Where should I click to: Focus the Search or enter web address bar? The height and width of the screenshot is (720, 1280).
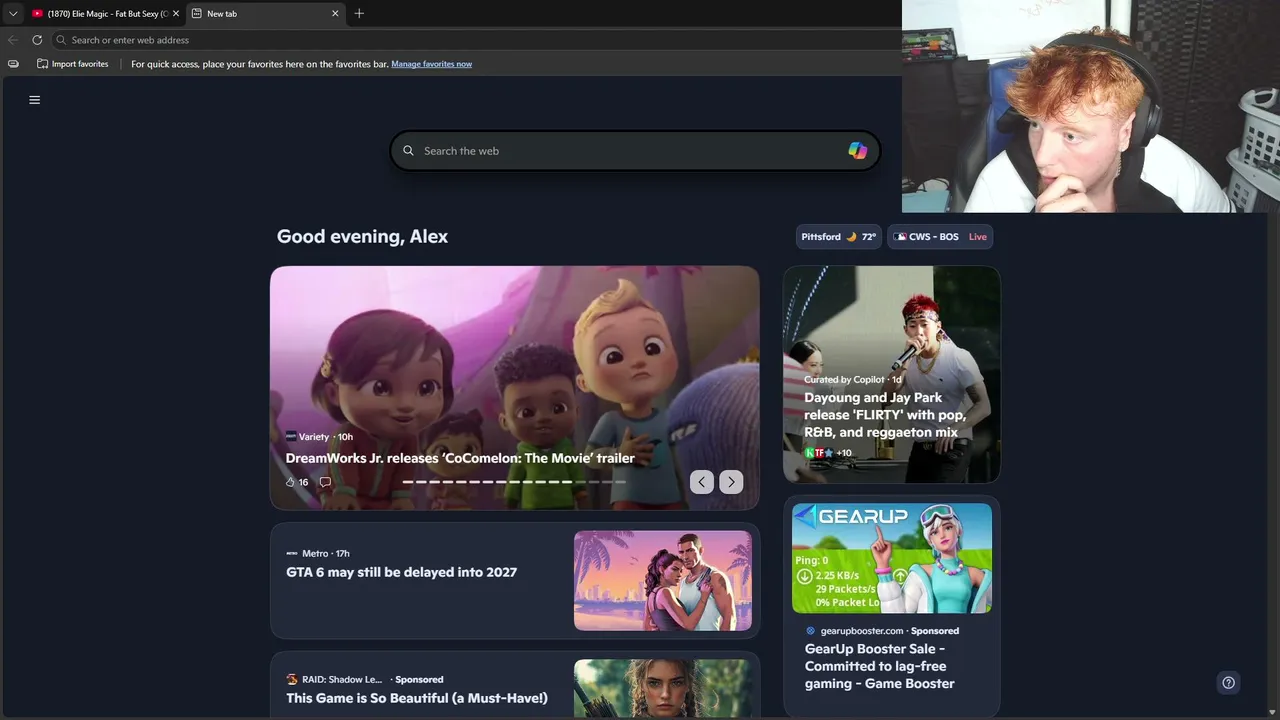click(x=476, y=40)
